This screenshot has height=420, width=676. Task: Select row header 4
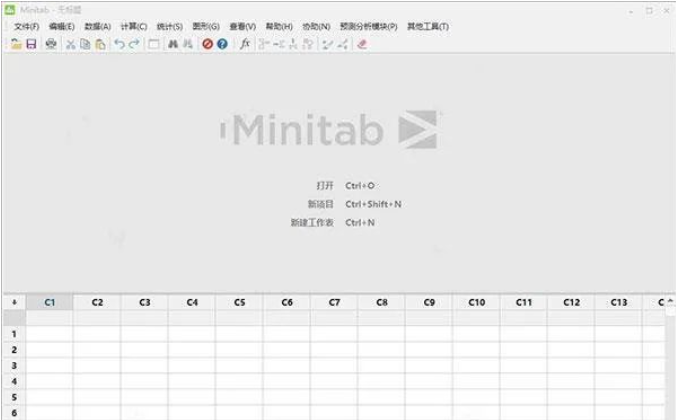click(14, 382)
